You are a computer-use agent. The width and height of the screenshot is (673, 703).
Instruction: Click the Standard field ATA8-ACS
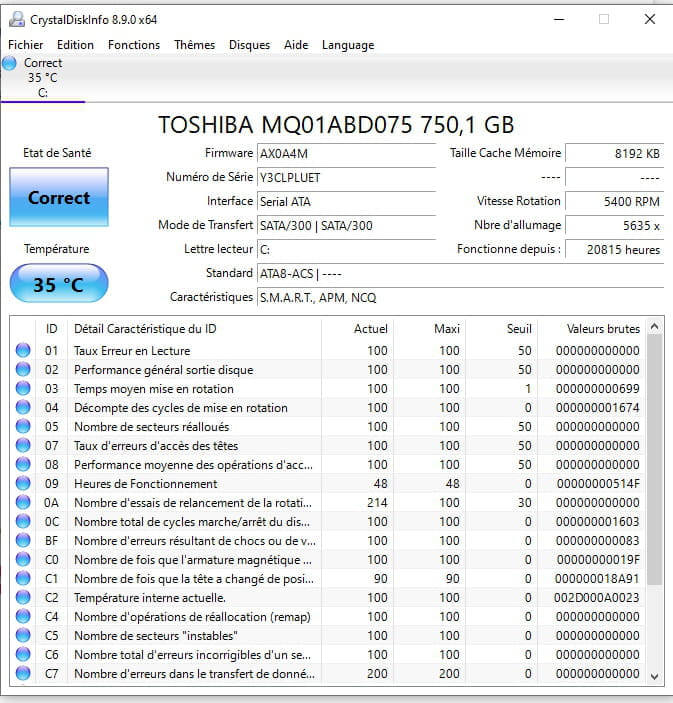(x=460, y=273)
